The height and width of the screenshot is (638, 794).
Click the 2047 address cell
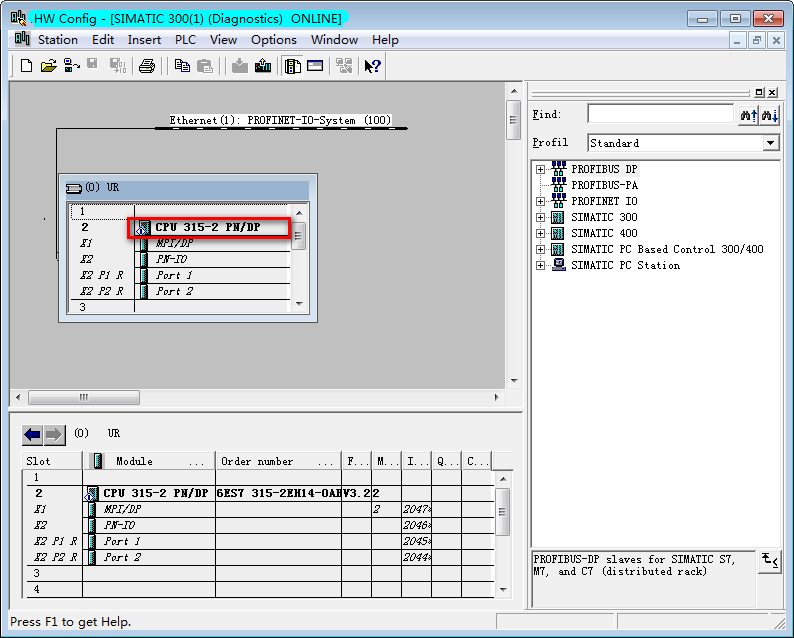click(x=417, y=509)
